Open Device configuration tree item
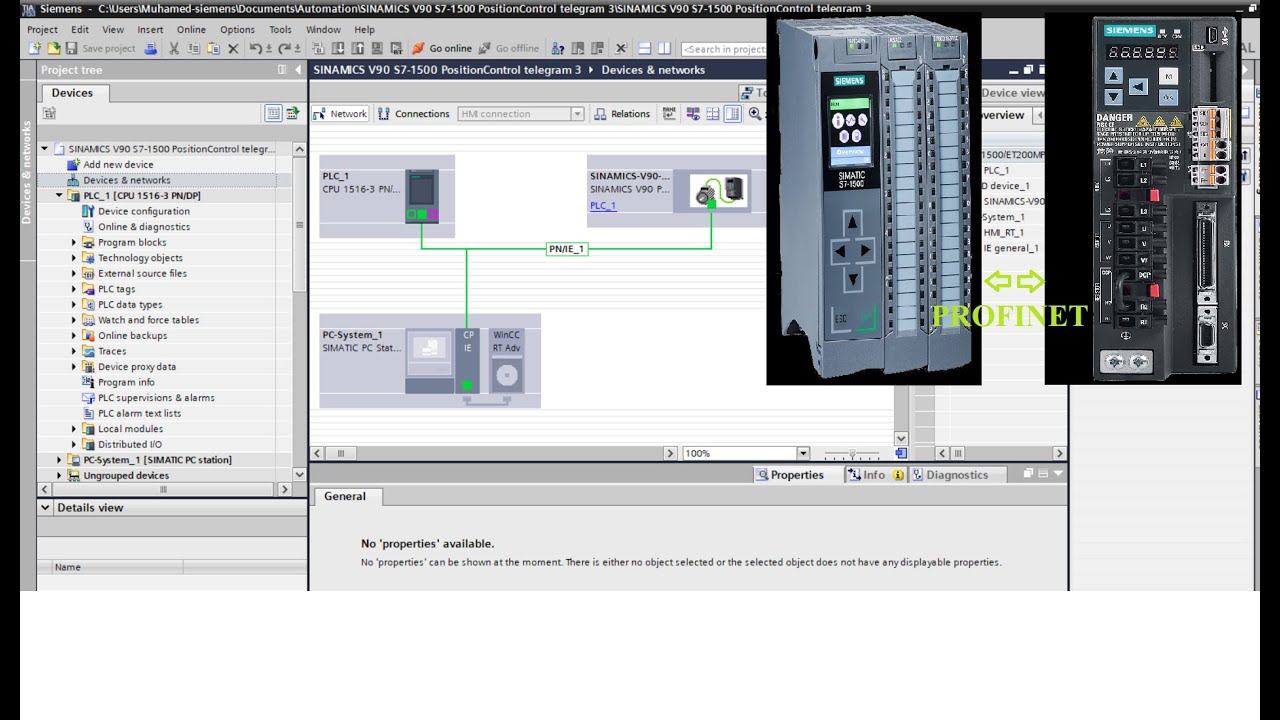The image size is (1280, 720). [143, 211]
